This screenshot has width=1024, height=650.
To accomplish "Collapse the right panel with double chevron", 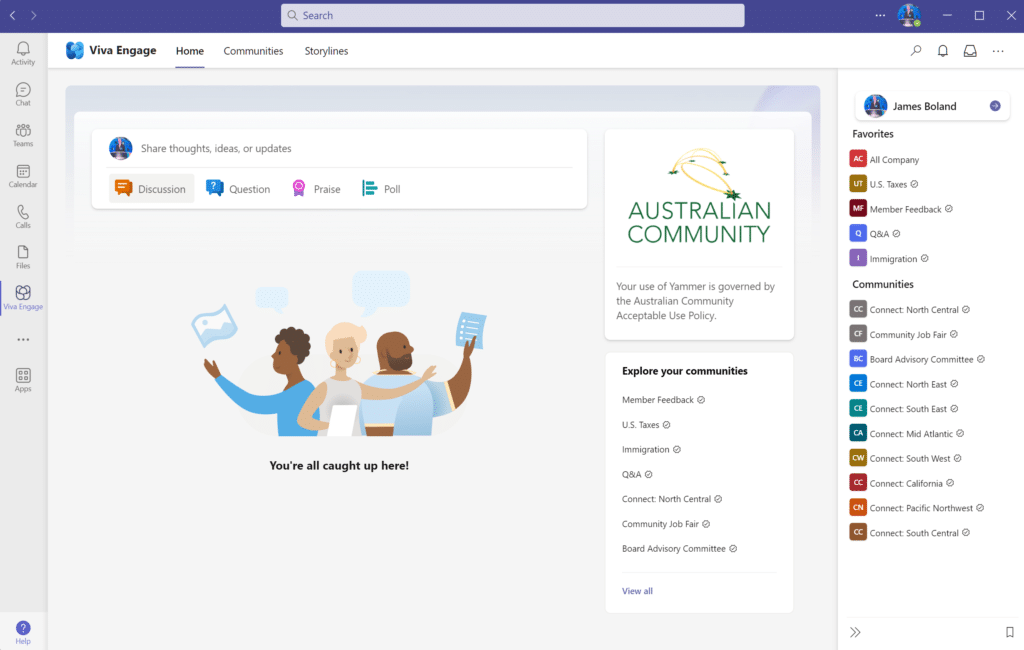I will pyautogui.click(x=856, y=632).
